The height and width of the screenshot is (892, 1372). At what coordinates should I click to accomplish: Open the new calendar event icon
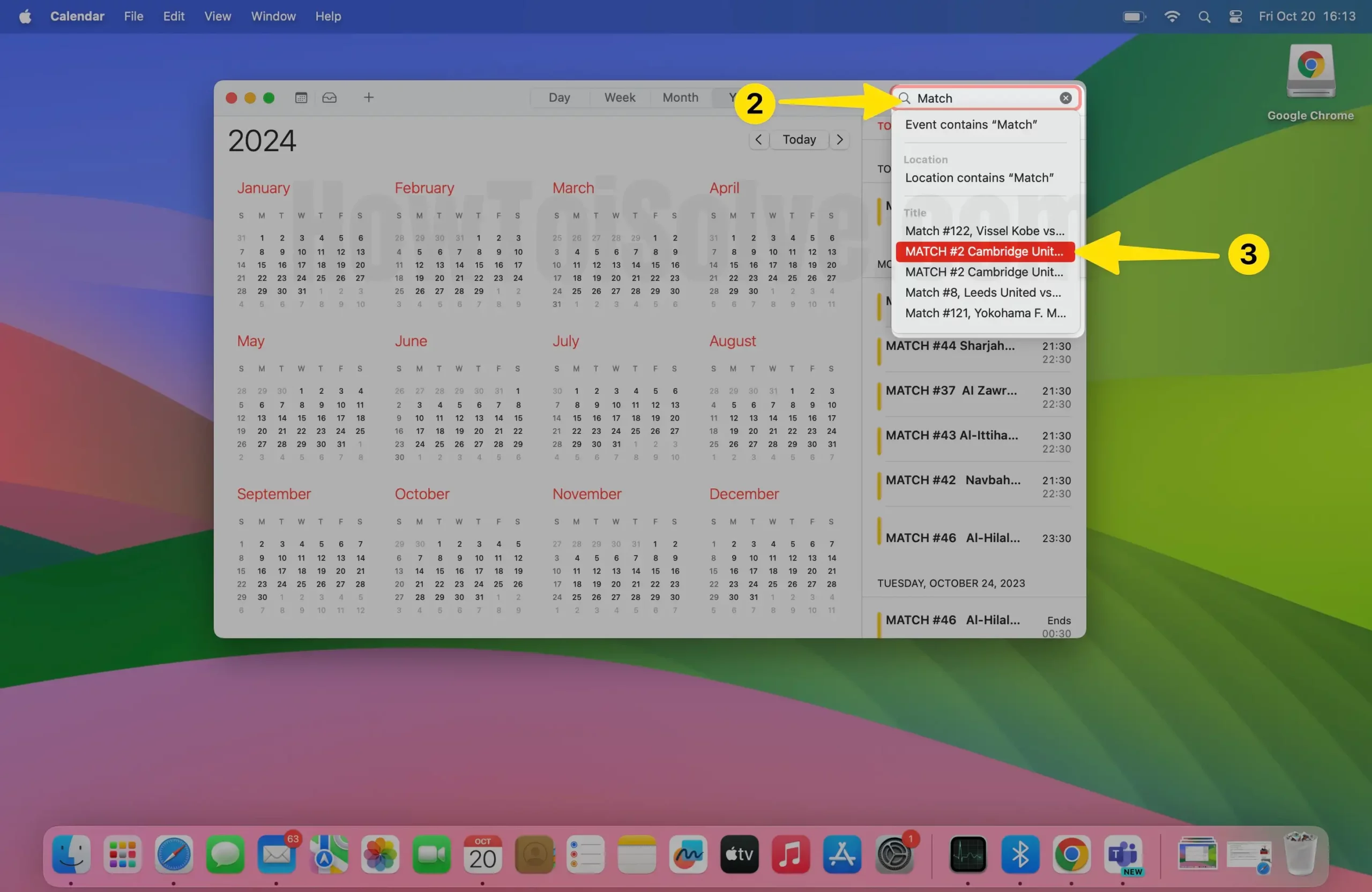368,97
